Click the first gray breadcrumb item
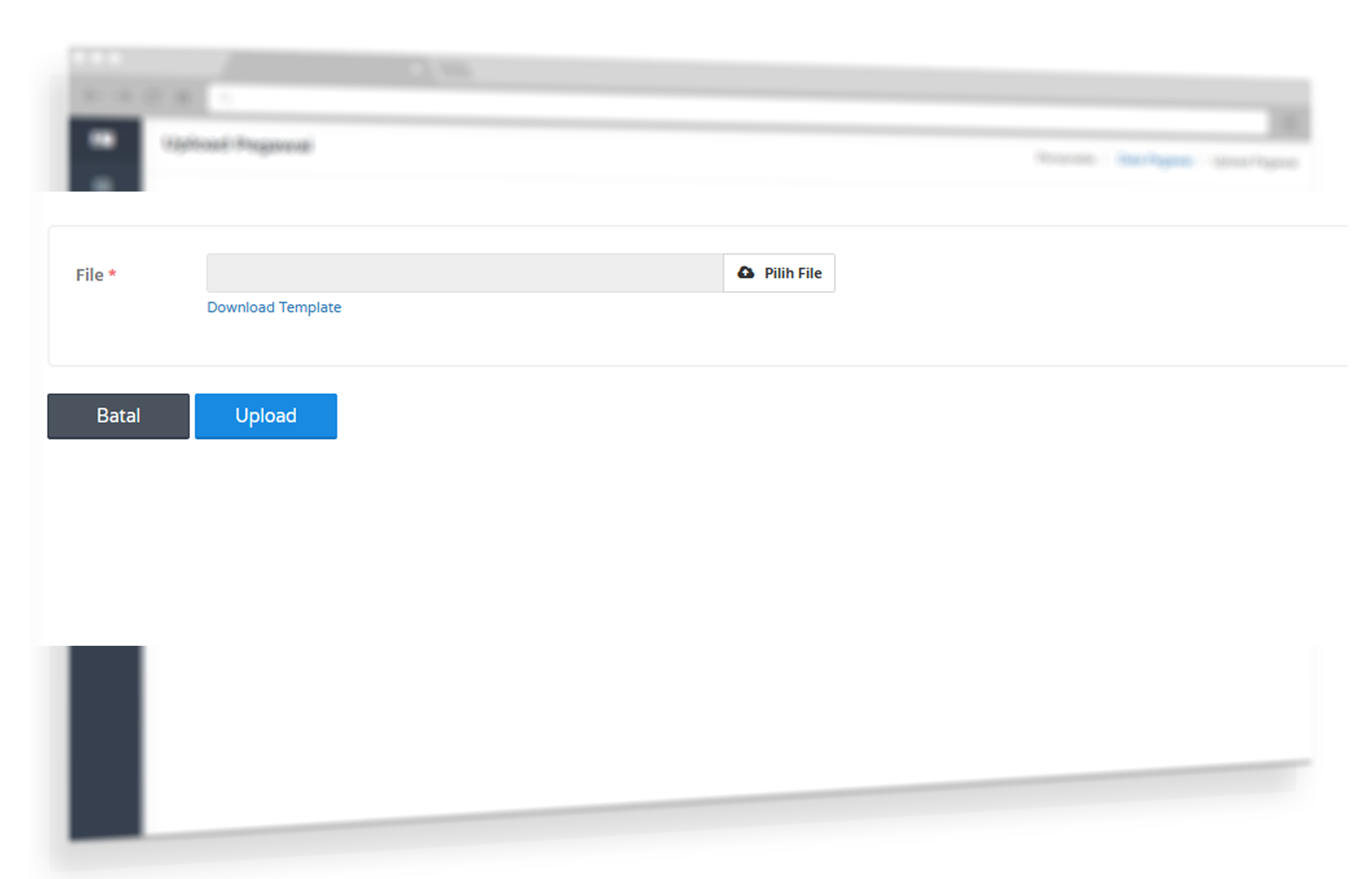The image size is (1372, 879). tap(1066, 158)
